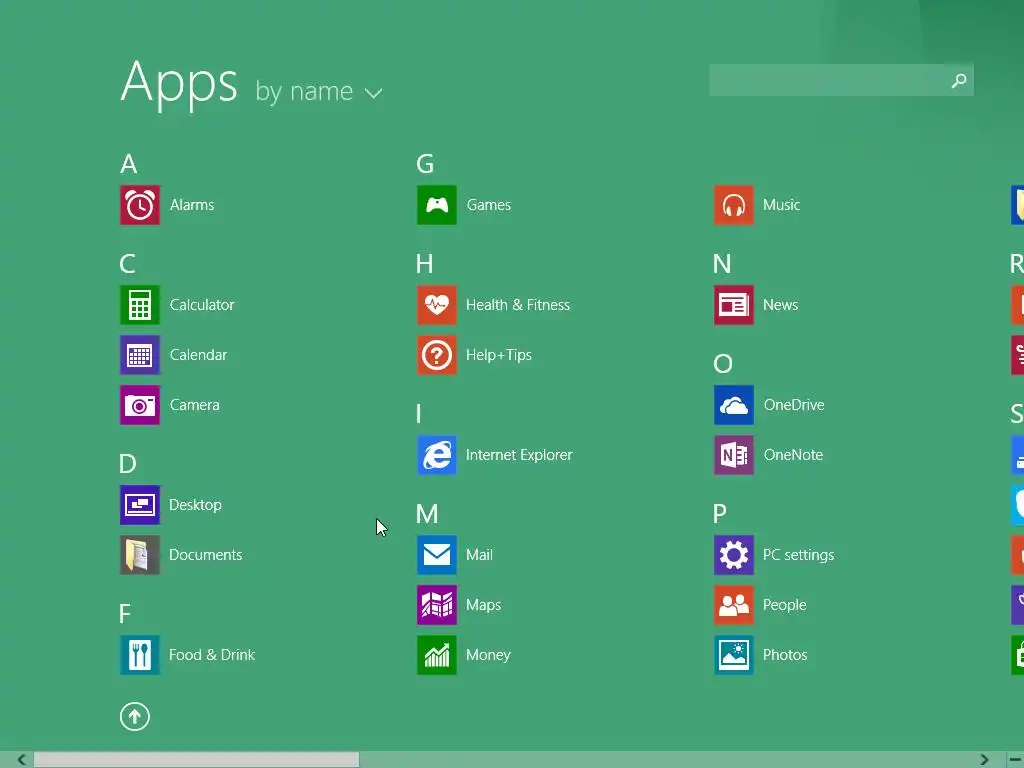
Task: Click the "PC settings" text label
Action: coord(799,555)
